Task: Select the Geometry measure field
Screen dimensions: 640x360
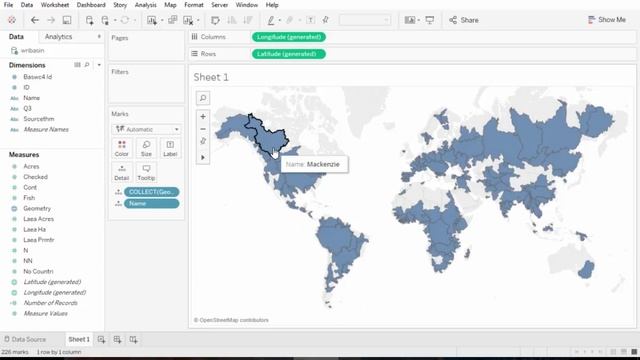Action: [x=37, y=209]
